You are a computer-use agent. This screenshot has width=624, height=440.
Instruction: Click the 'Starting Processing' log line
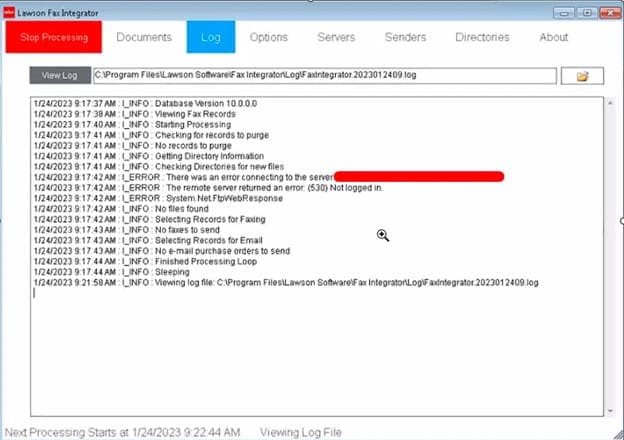pyautogui.click(x=132, y=125)
